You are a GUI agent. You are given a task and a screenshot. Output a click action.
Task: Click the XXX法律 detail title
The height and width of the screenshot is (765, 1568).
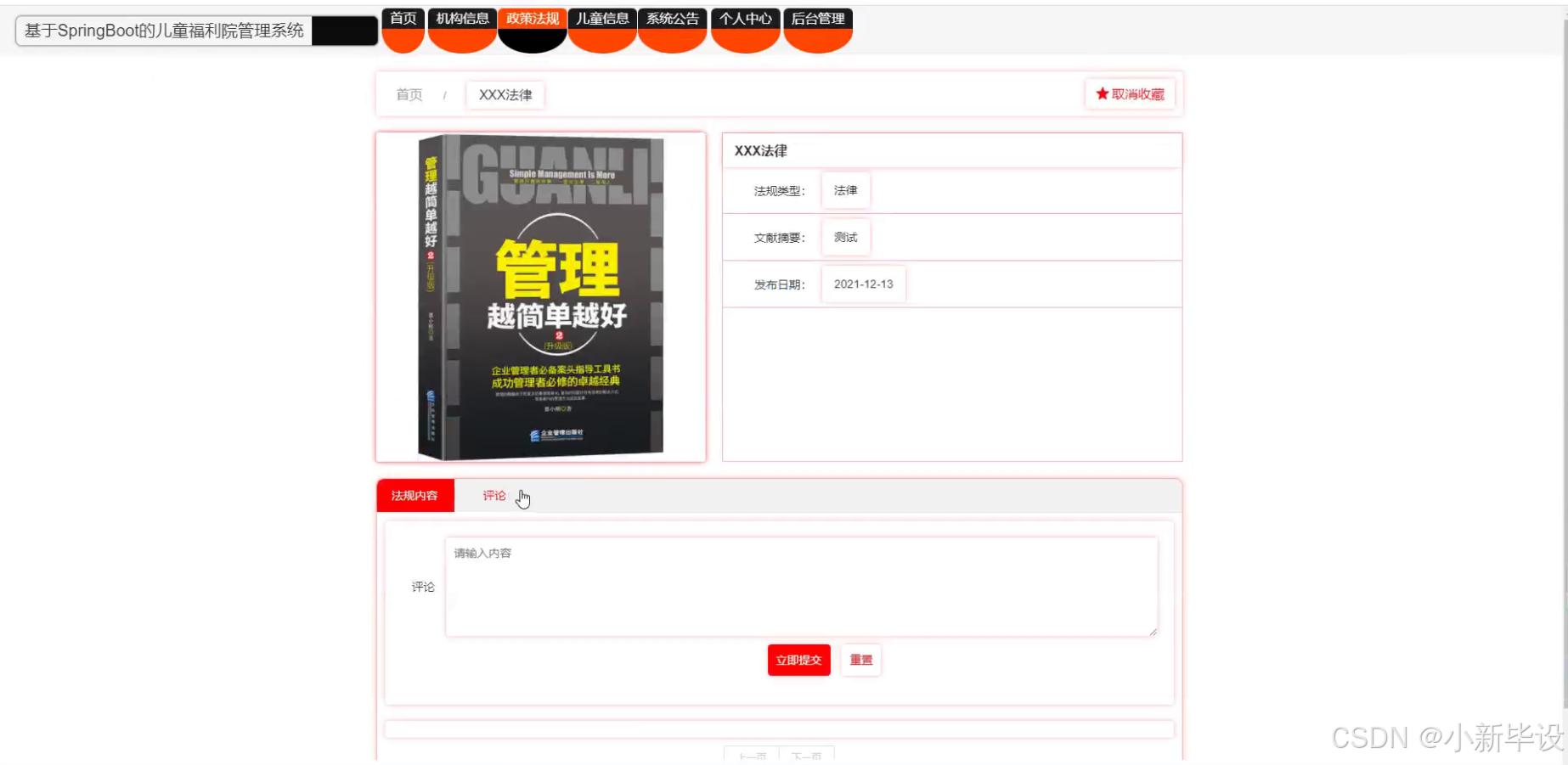[x=760, y=150]
